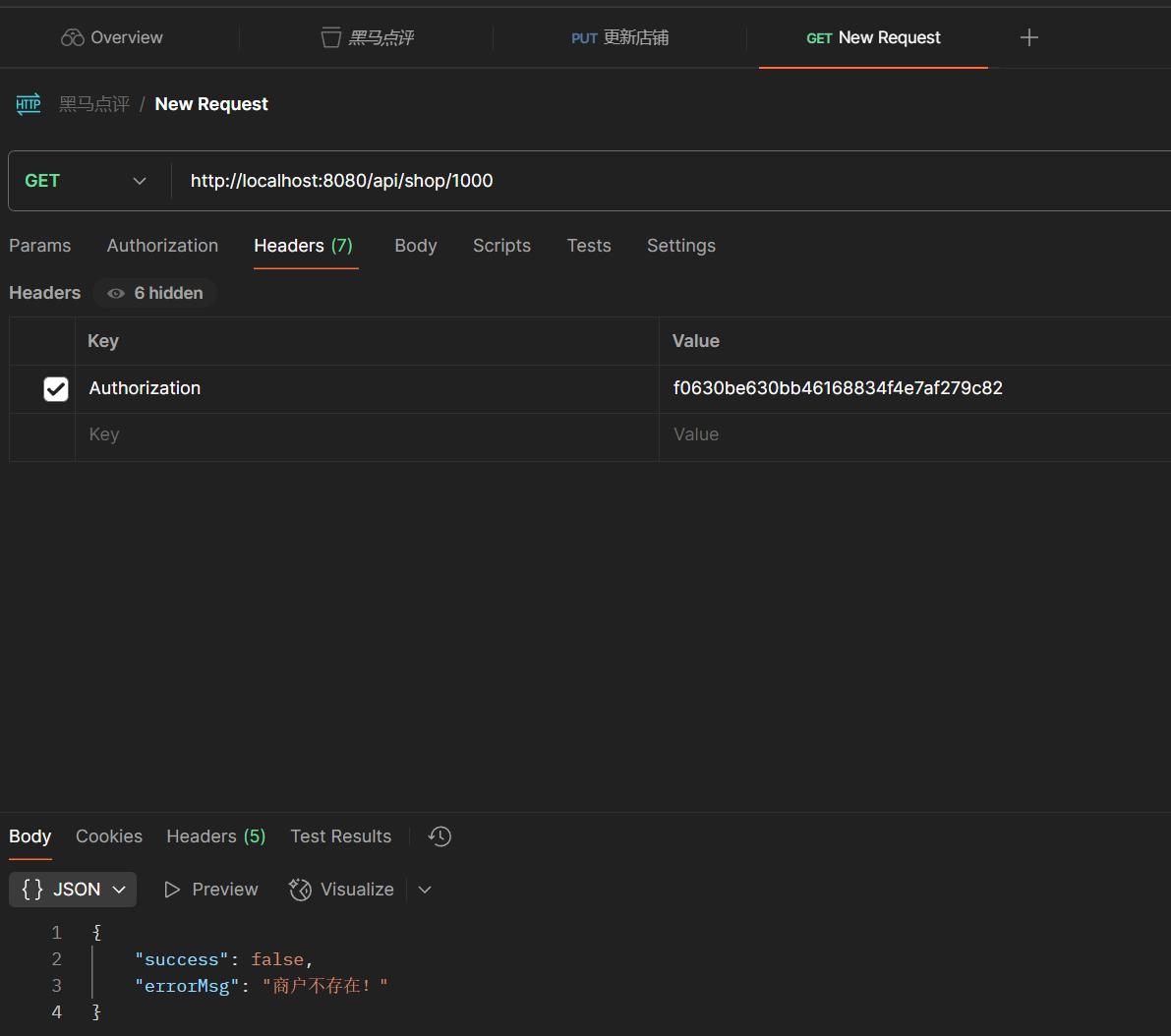Click the eye icon for hidden headers
Image resolution: width=1171 pixels, height=1036 pixels.
pos(116,293)
